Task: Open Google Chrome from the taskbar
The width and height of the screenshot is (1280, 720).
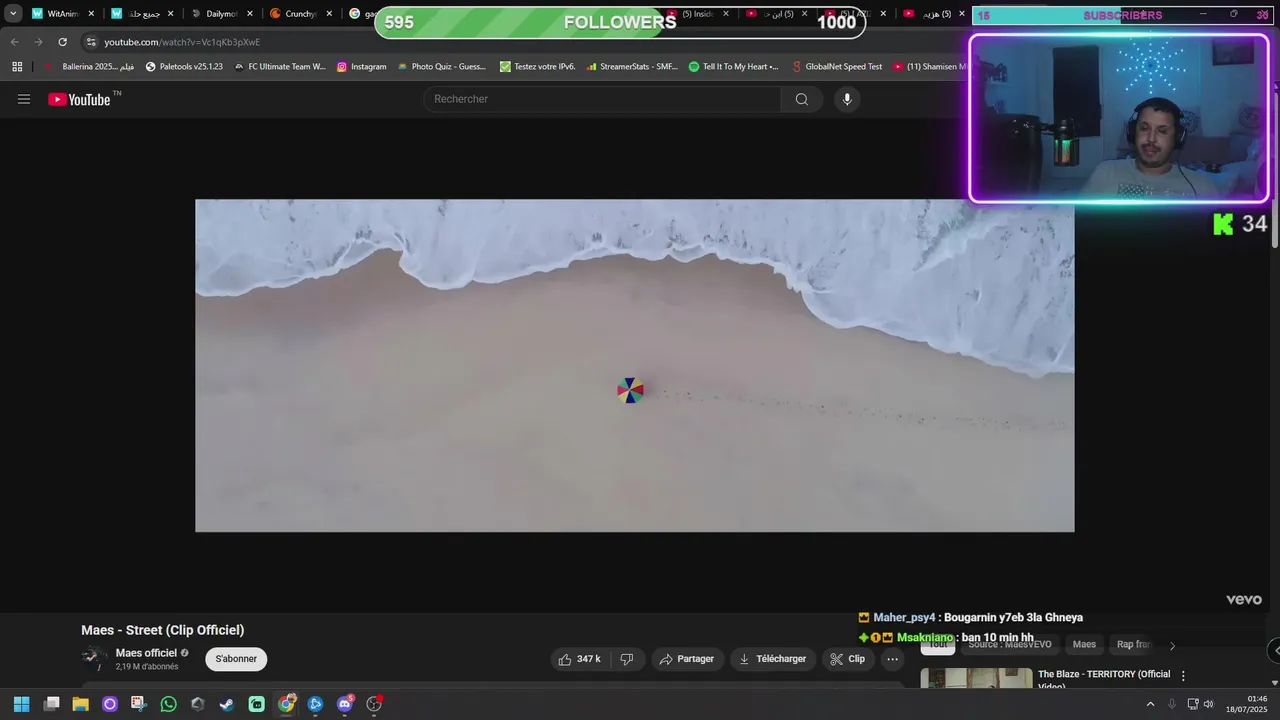Action: click(x=286, y=704)
